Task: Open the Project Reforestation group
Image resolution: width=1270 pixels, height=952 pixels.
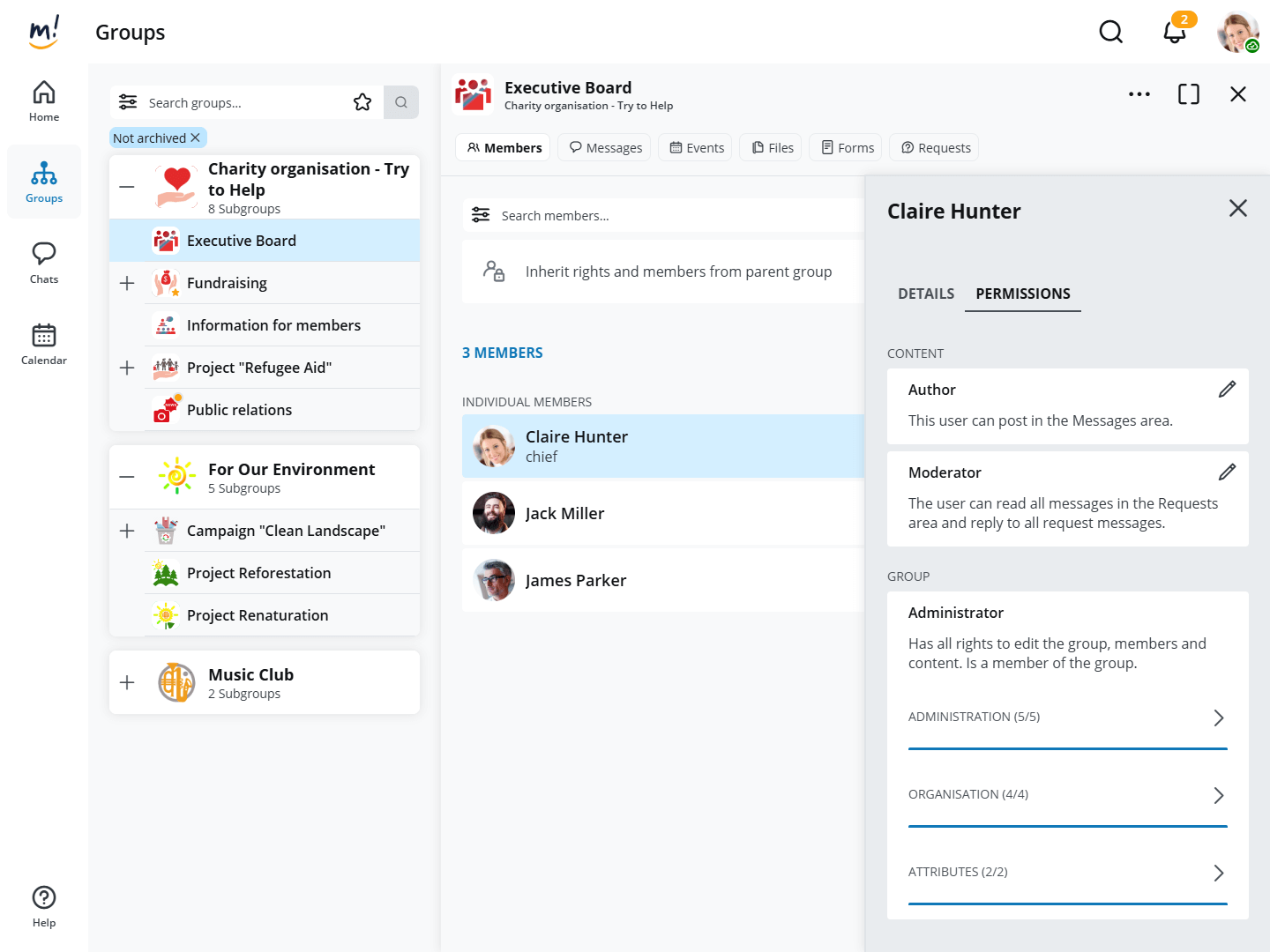Action: (259, 573)
